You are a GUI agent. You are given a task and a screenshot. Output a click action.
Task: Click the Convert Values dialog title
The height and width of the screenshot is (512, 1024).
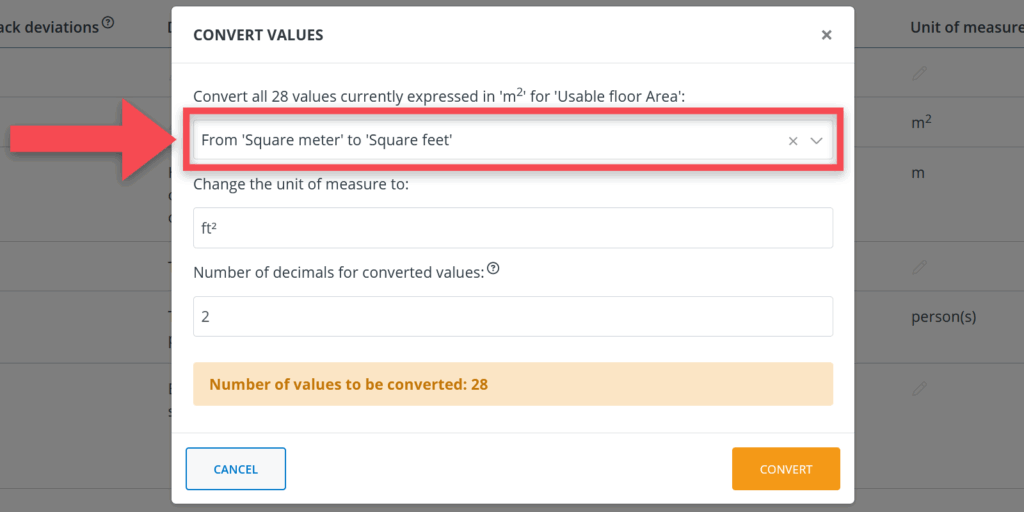(x=258, y=35)
